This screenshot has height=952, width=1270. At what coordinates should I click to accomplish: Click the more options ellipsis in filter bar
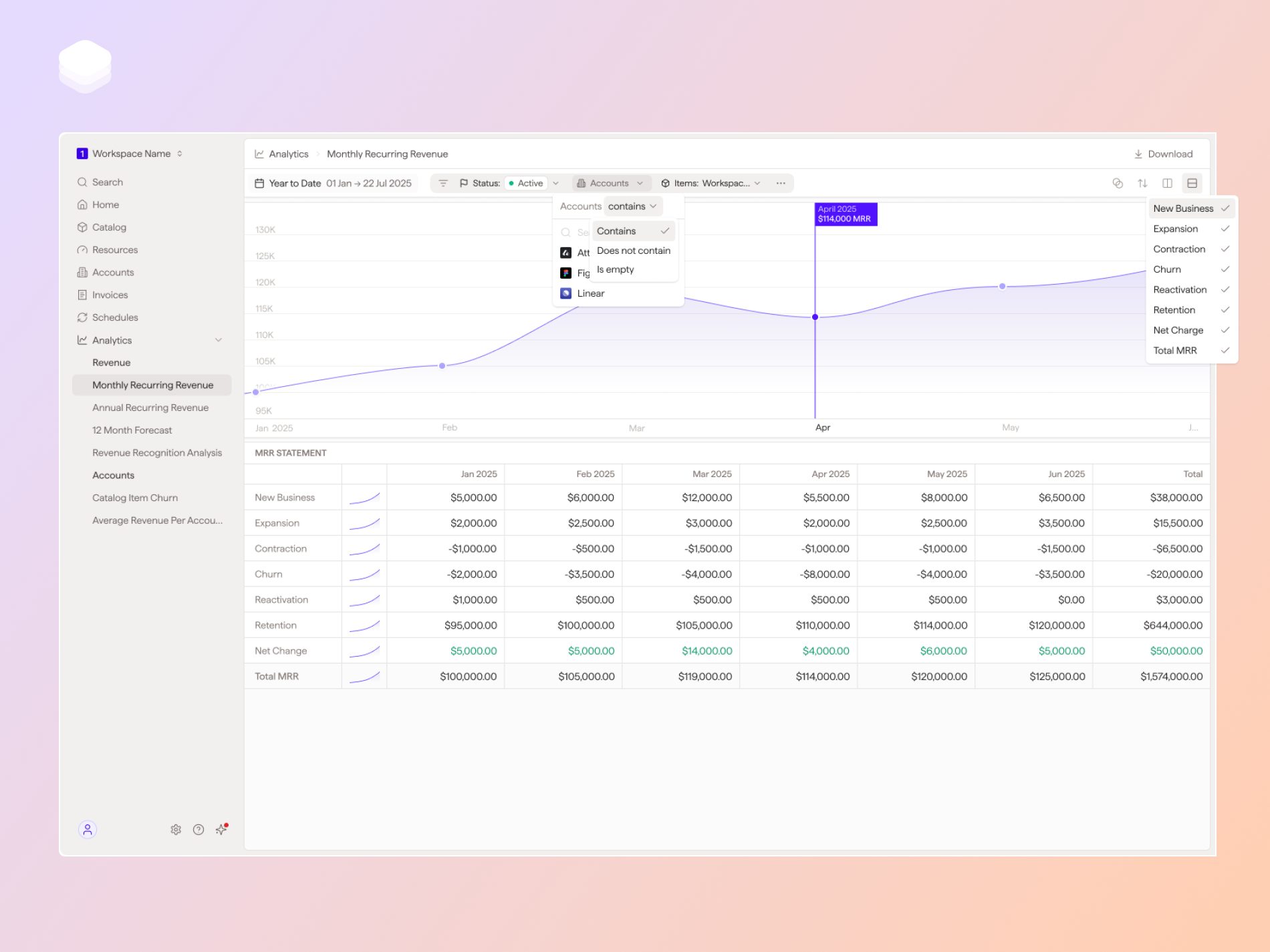click(781, 183)
